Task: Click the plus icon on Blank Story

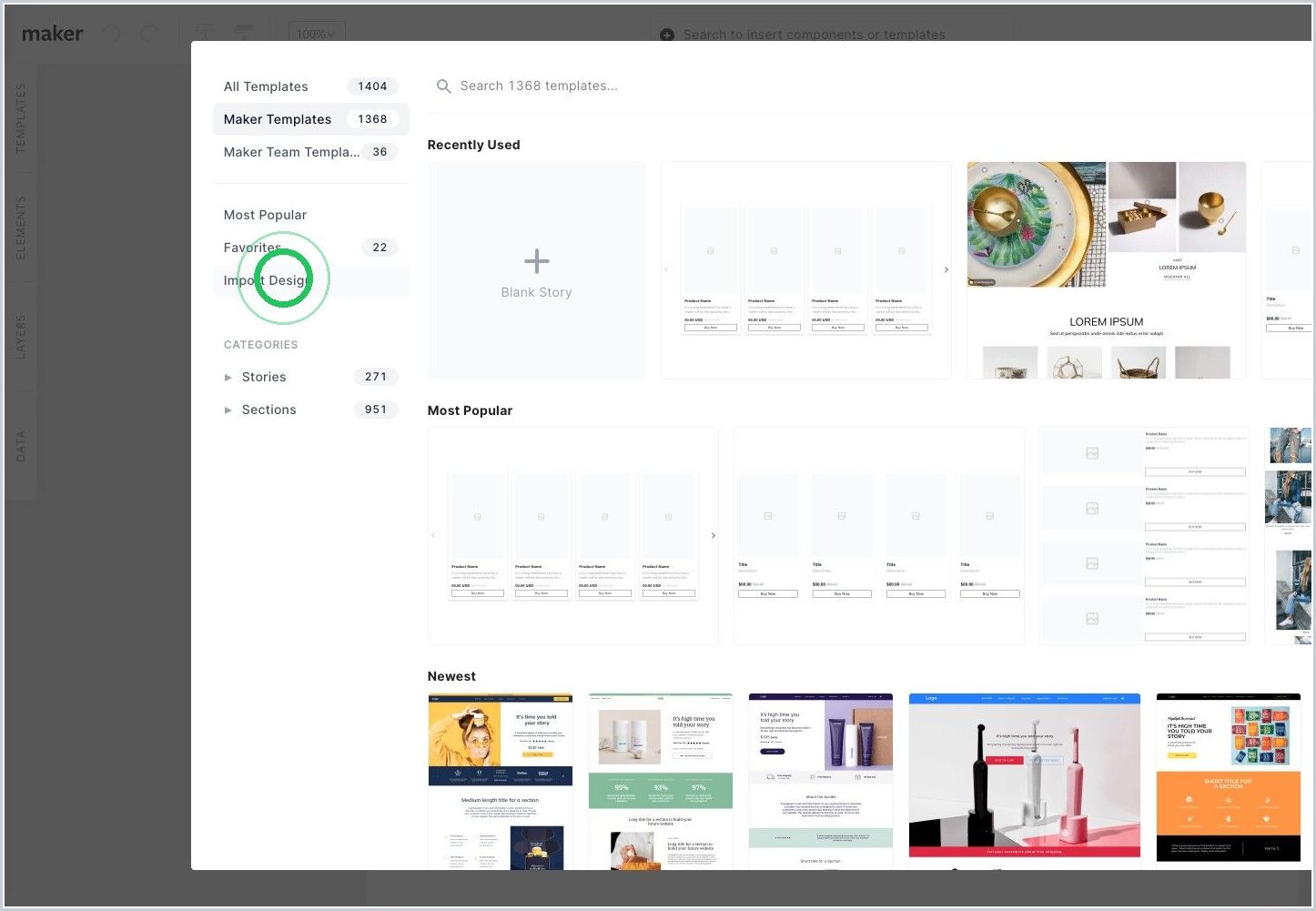Action: point(537,261)
